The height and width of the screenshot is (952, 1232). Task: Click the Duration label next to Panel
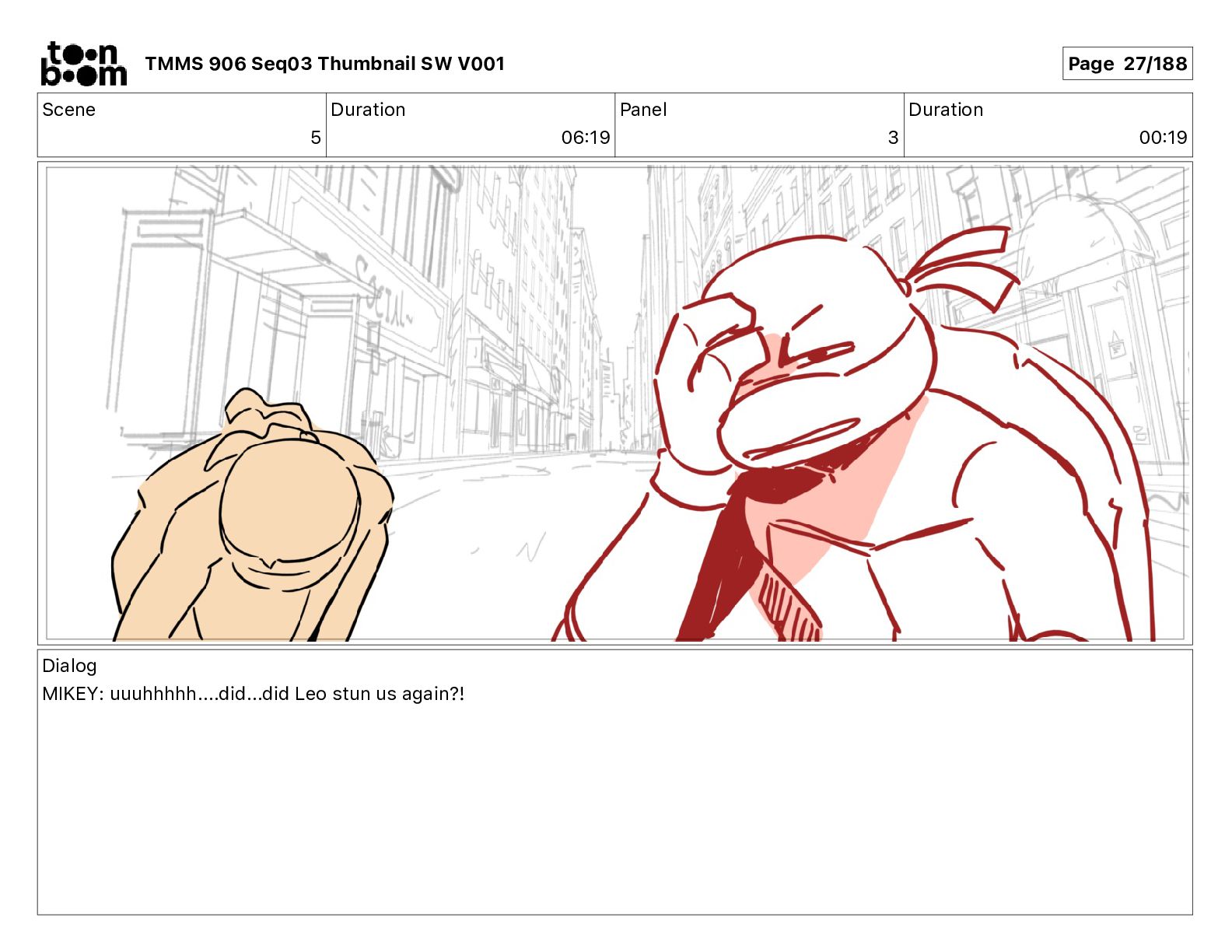[x=947, y=110]
